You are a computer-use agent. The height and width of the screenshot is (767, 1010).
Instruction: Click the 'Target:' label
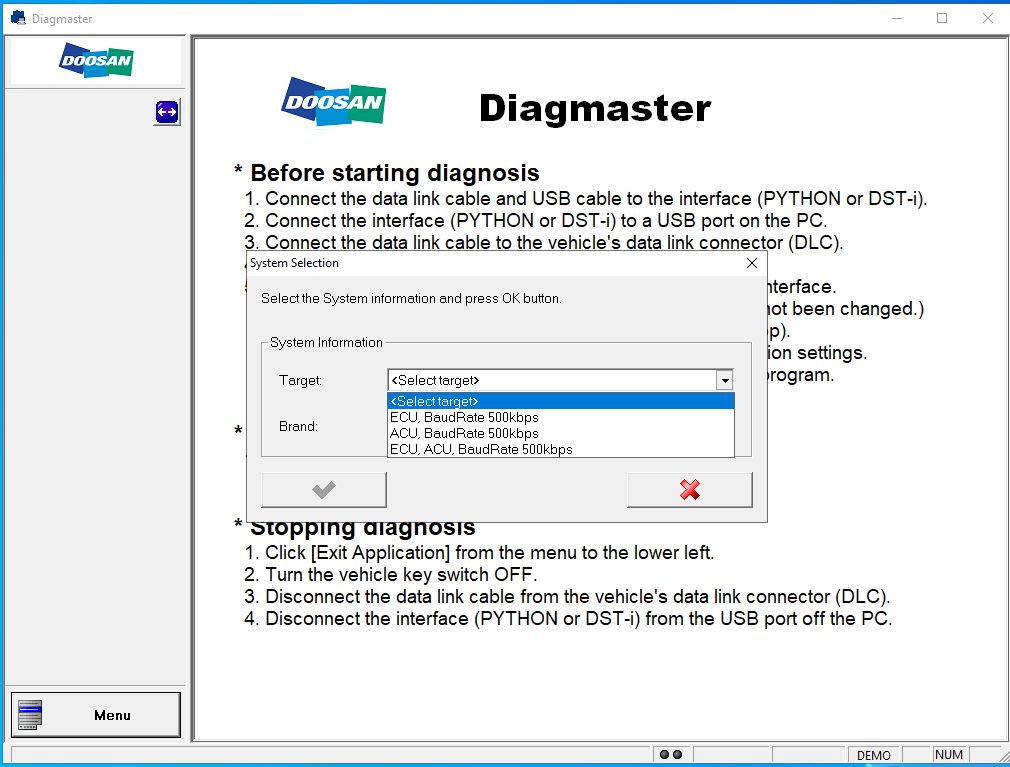(300, 381)
